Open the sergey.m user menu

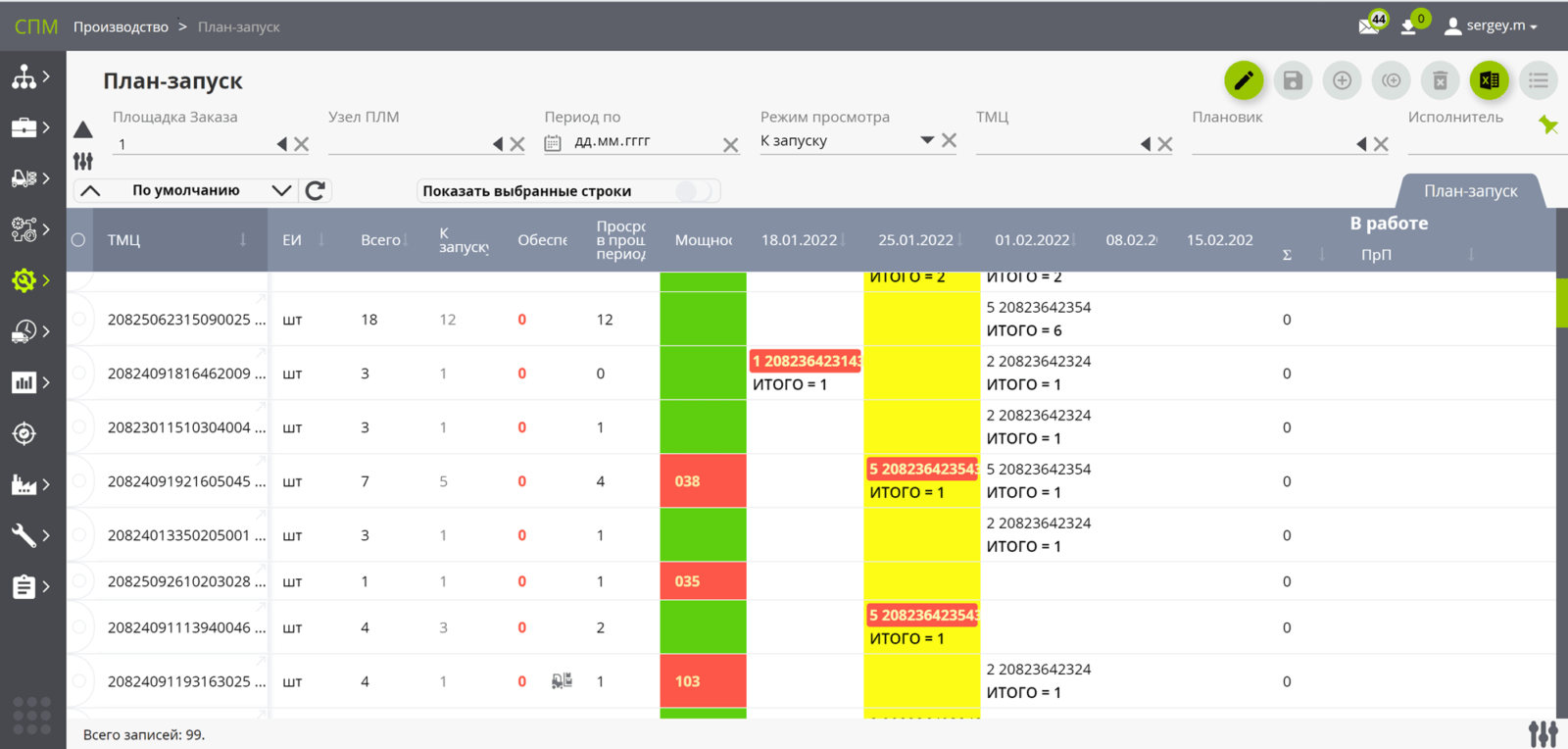(x=1492, y=25)
